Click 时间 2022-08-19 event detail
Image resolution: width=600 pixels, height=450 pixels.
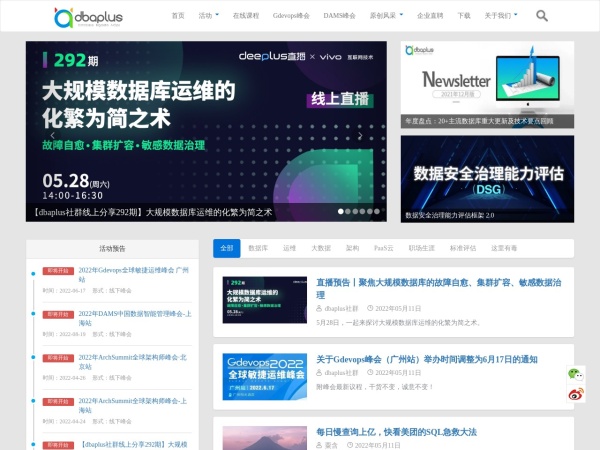(64, 334)
